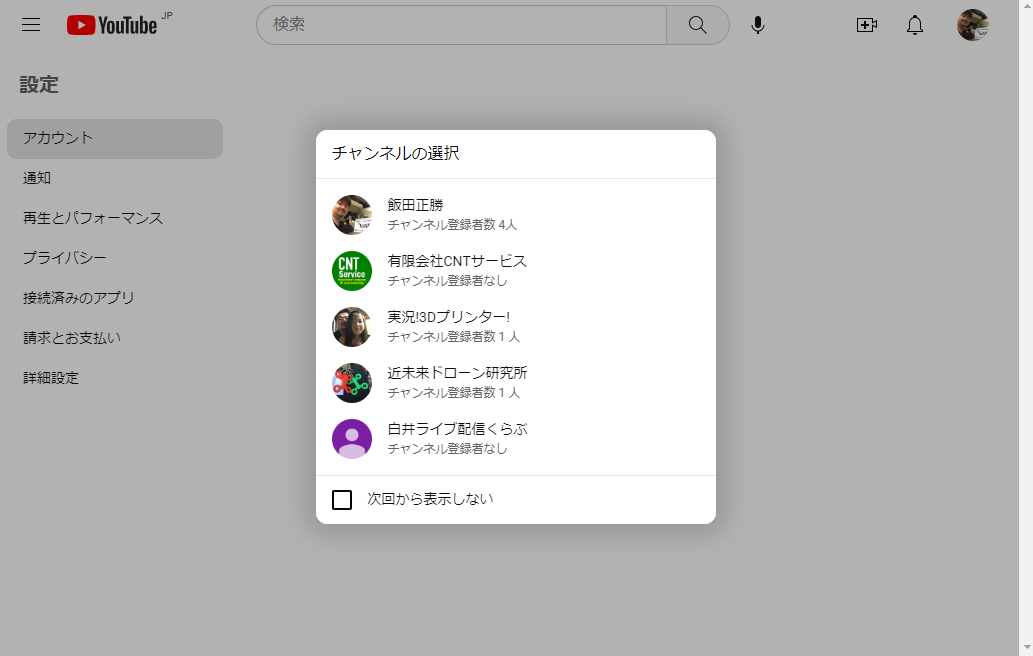Check the 次回から表示しない checkbox
Viewport: 1033px width, 656px height.
click(342, 500)
